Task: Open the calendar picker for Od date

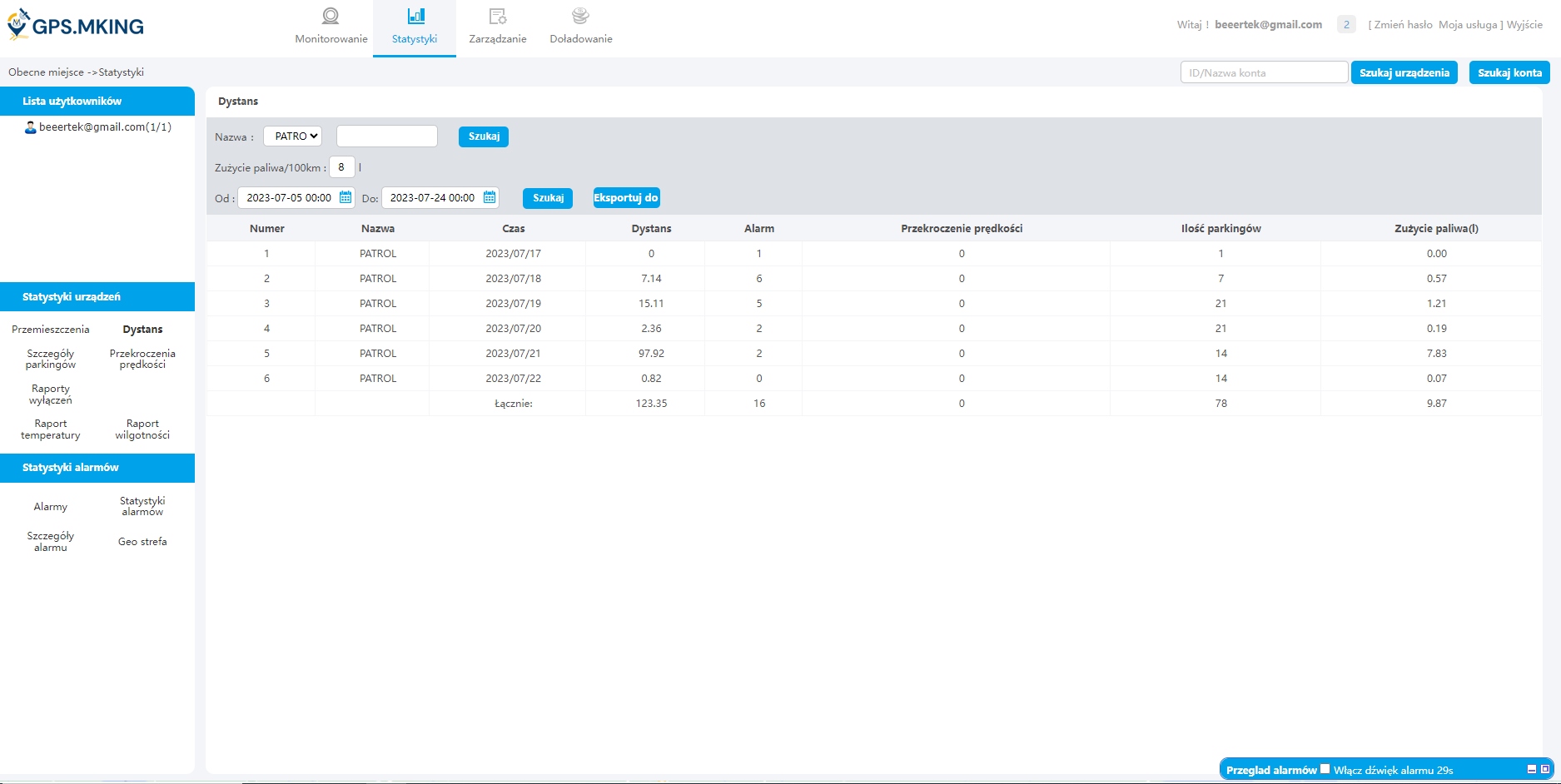Action: [346, 198]
